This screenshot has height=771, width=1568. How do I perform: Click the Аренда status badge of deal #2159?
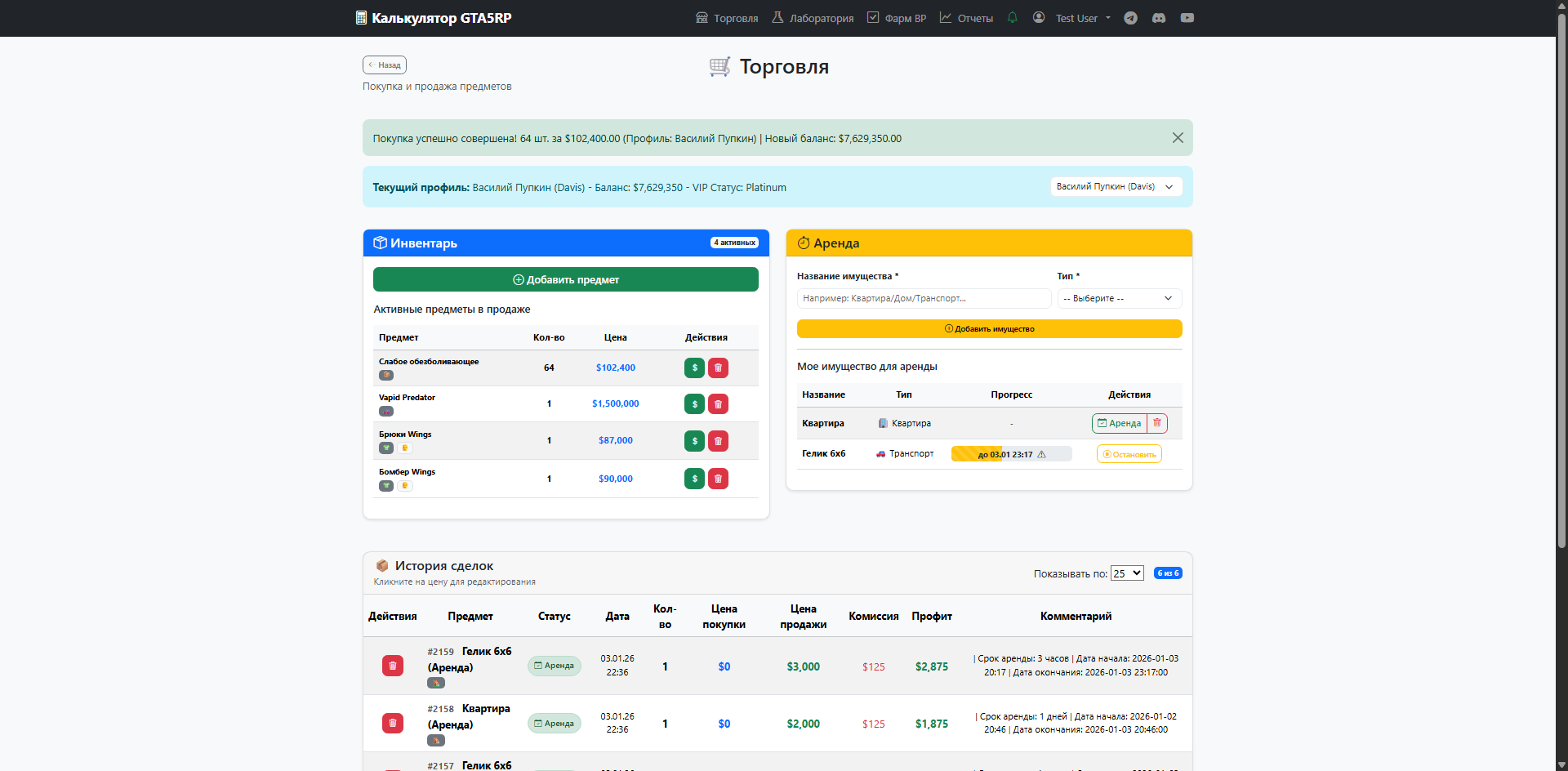555,666
